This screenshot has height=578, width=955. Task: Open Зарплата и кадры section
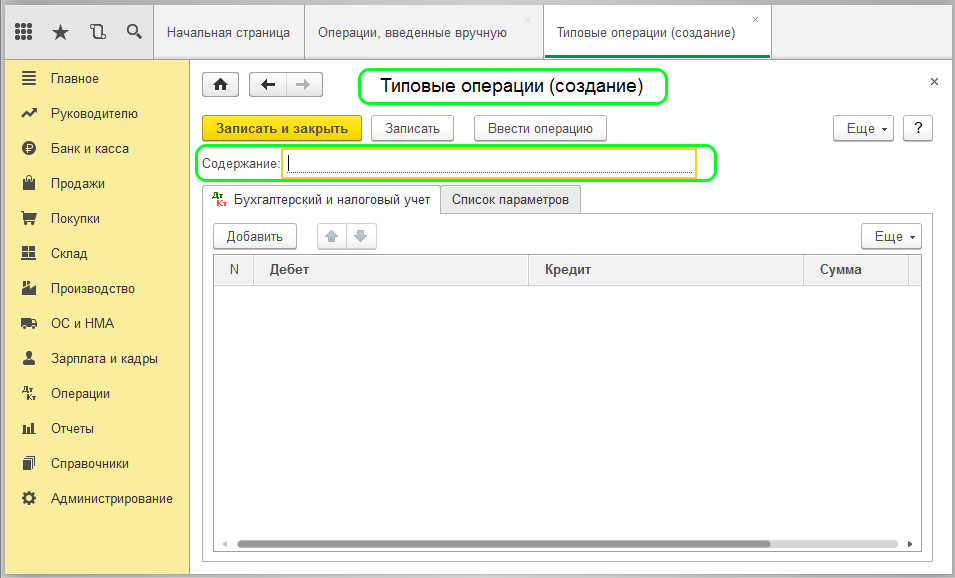(x=104, y=358)
